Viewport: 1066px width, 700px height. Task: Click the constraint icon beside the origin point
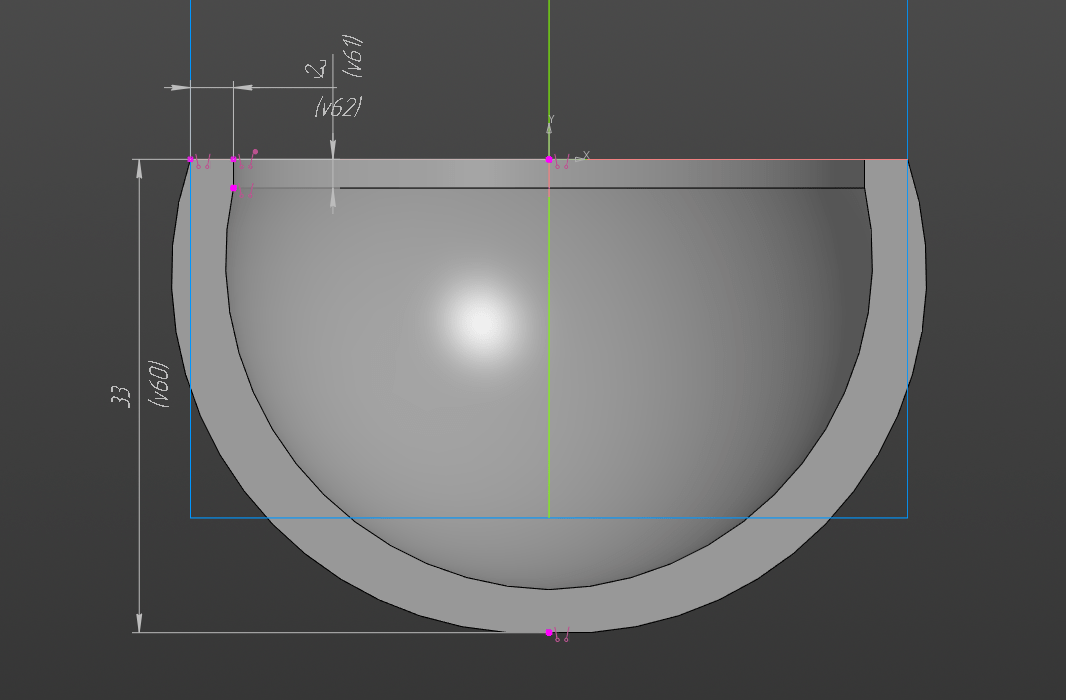562,162
